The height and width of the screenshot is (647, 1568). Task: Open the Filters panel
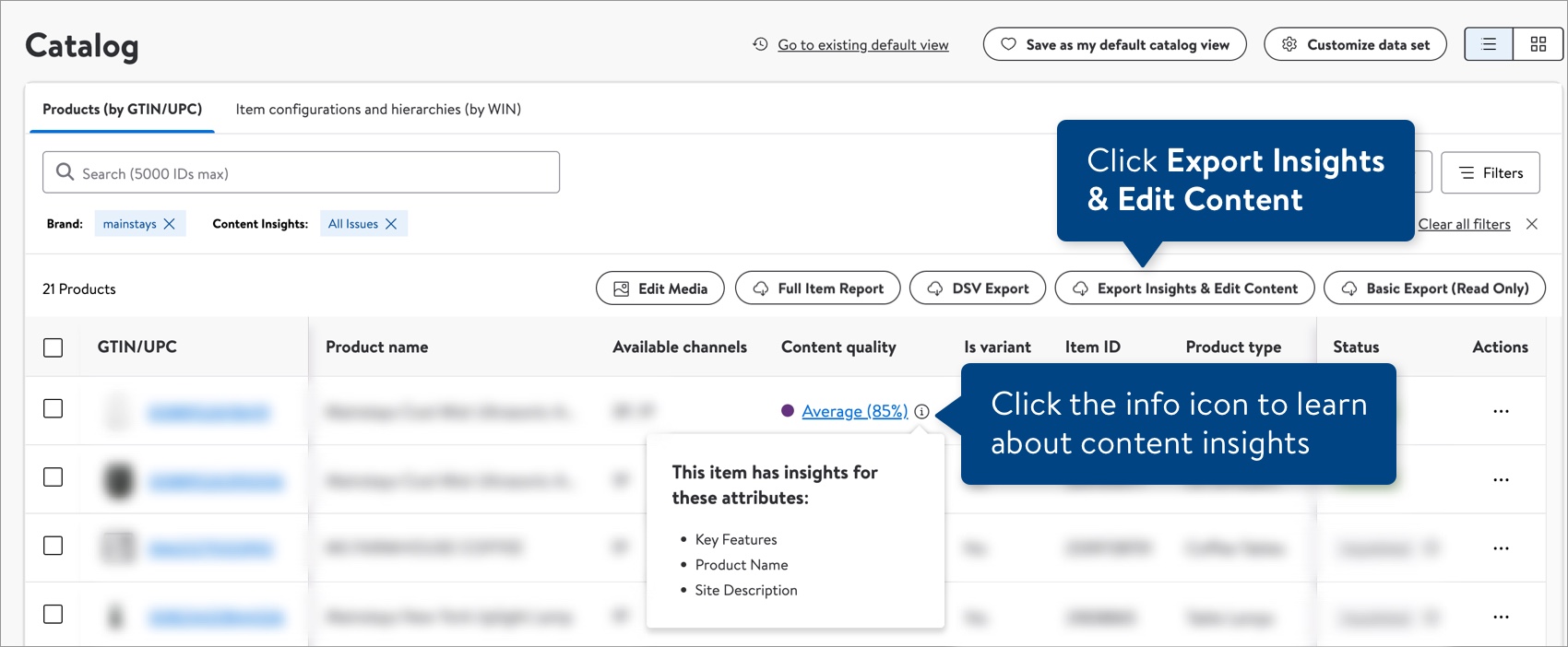click(x=1491, y=173)
